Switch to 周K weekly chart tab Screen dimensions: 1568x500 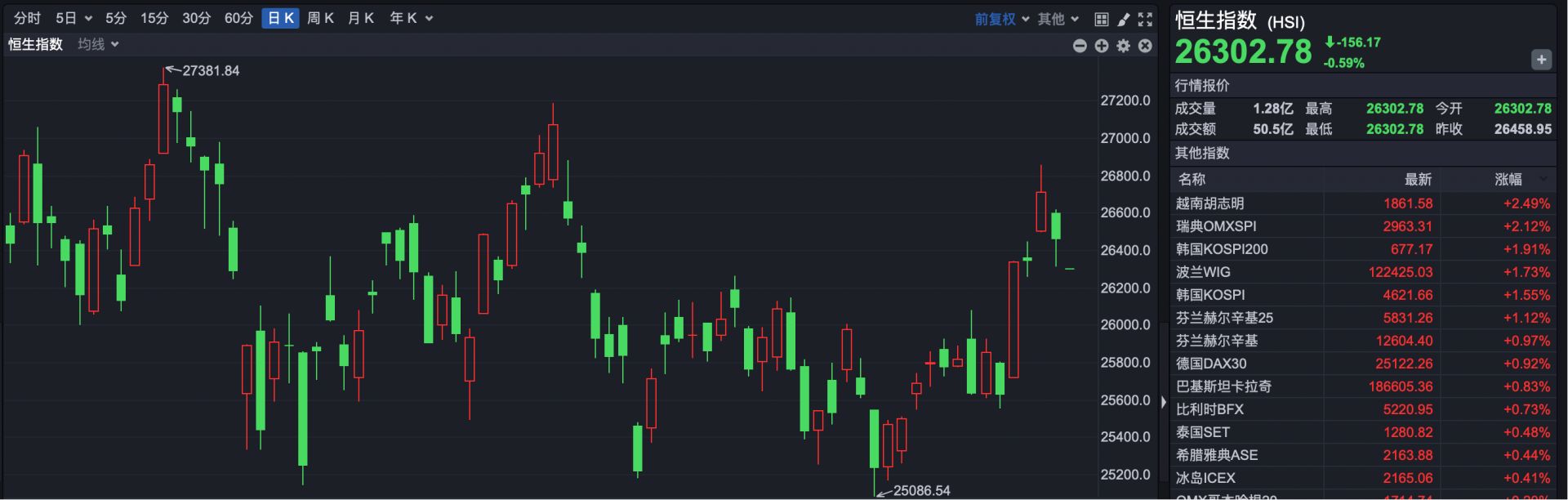320,18
